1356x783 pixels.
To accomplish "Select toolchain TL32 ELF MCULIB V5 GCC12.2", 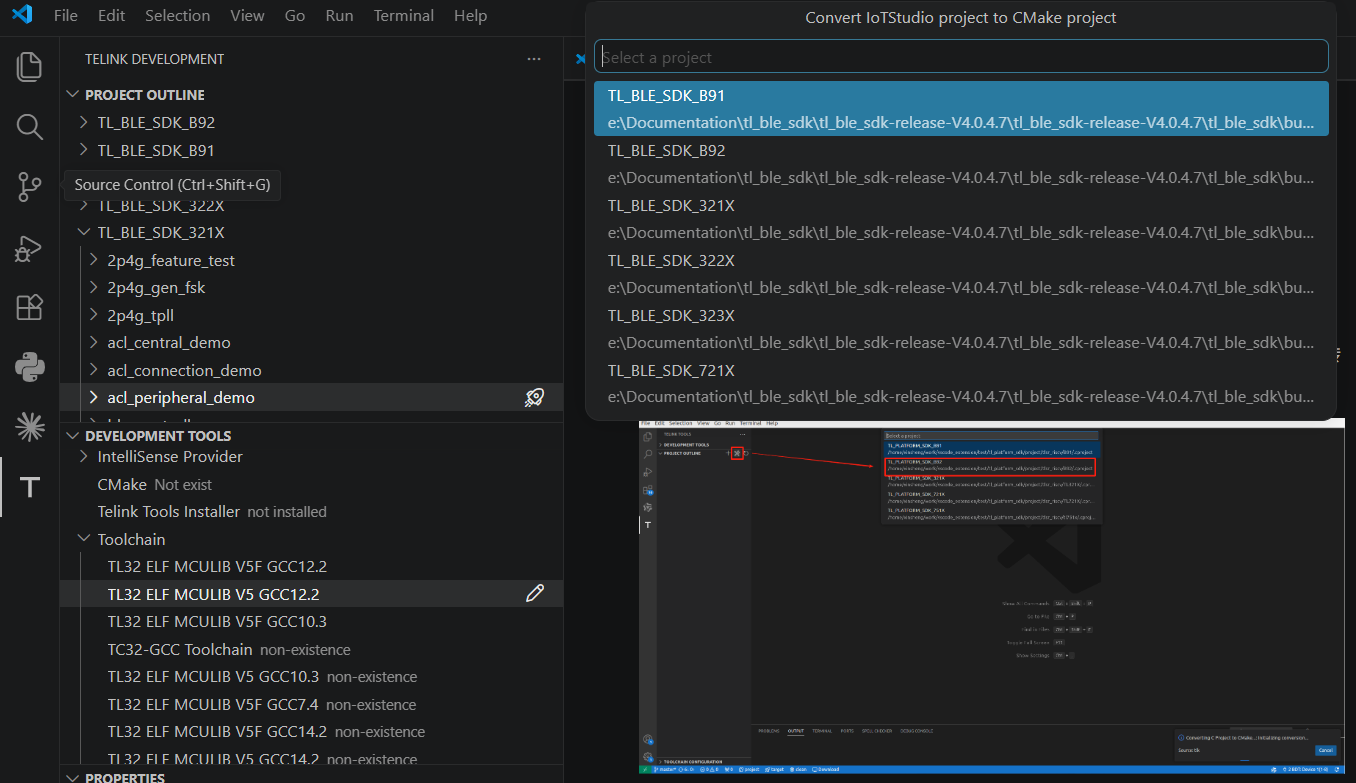I will (x=311, y=594).
